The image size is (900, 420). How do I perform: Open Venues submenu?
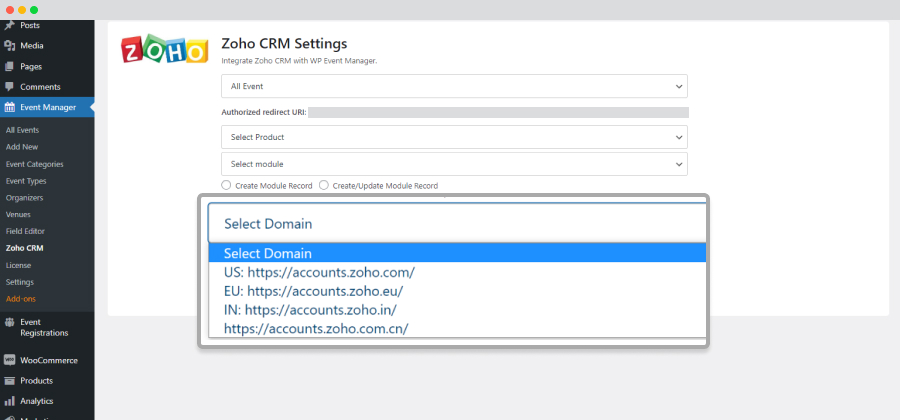coord(18,215)
